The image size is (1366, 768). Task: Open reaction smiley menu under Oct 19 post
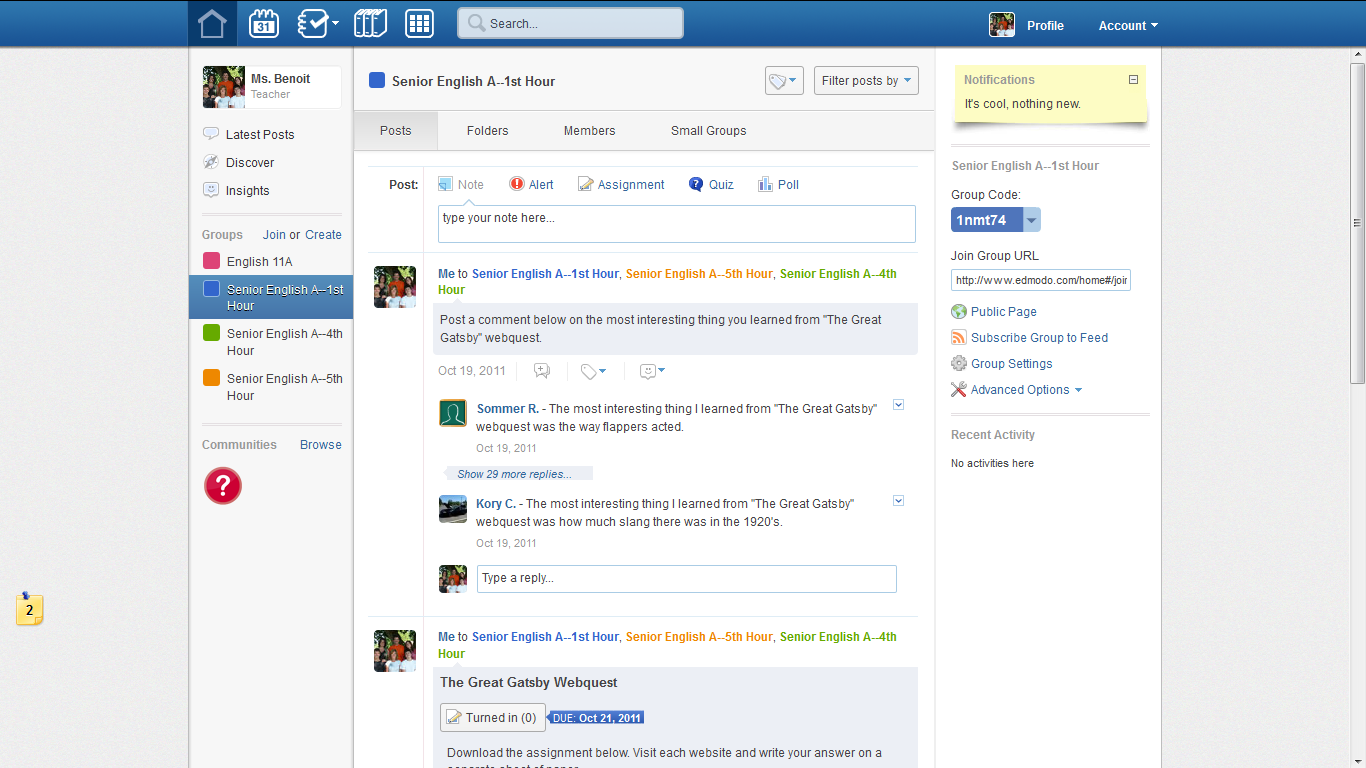[652, 371]
